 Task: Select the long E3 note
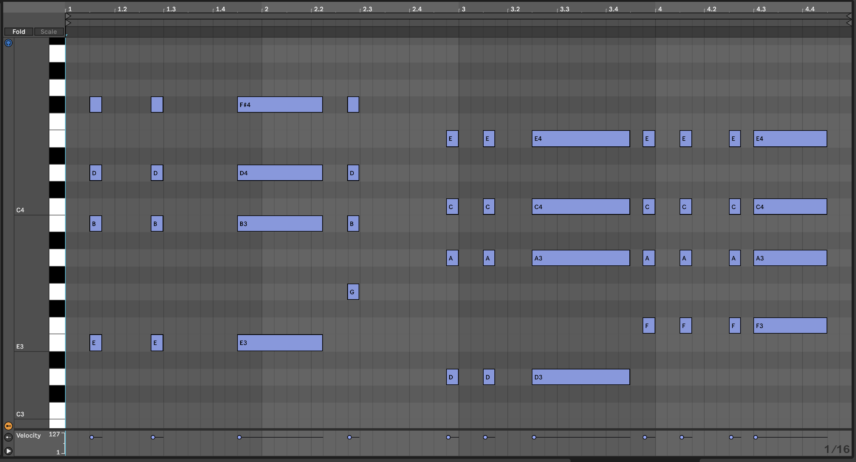[280, 342]
